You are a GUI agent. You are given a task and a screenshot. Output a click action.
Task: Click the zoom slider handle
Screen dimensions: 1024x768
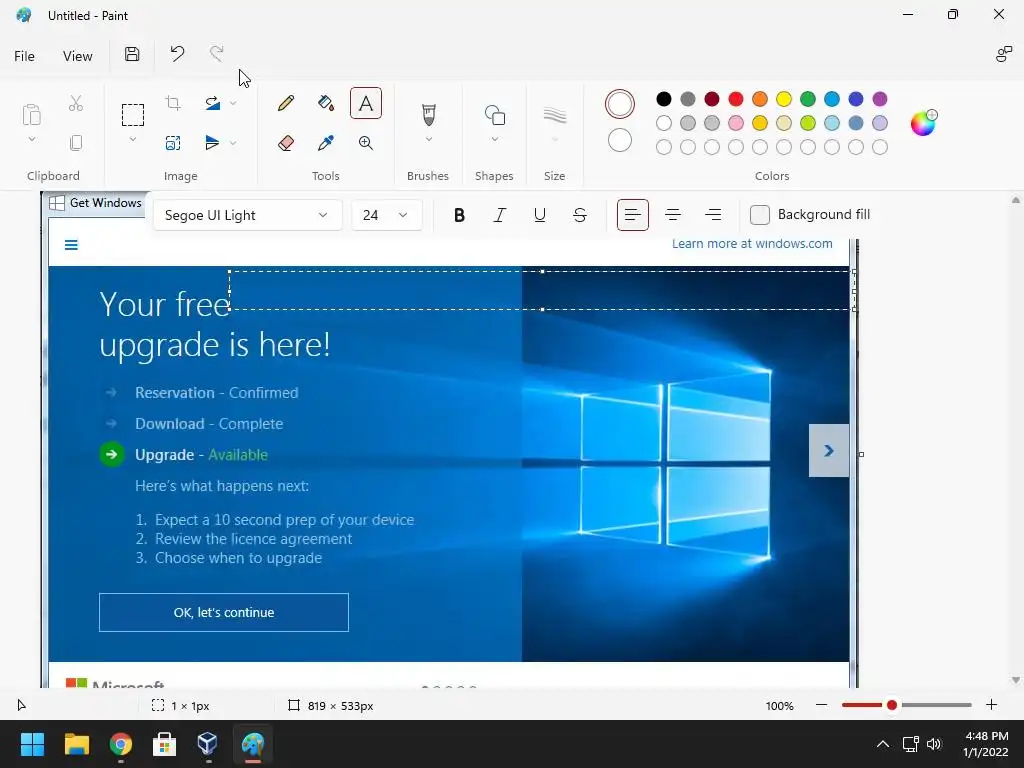click(x=891, y=705)
